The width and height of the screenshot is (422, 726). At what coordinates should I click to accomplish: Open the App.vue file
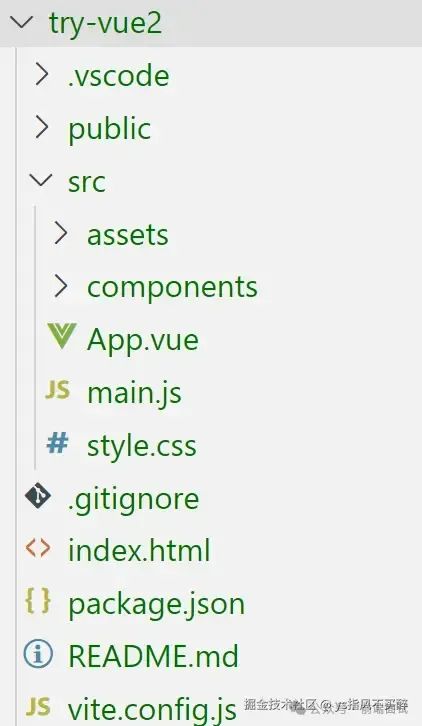(x=143, y=340)
